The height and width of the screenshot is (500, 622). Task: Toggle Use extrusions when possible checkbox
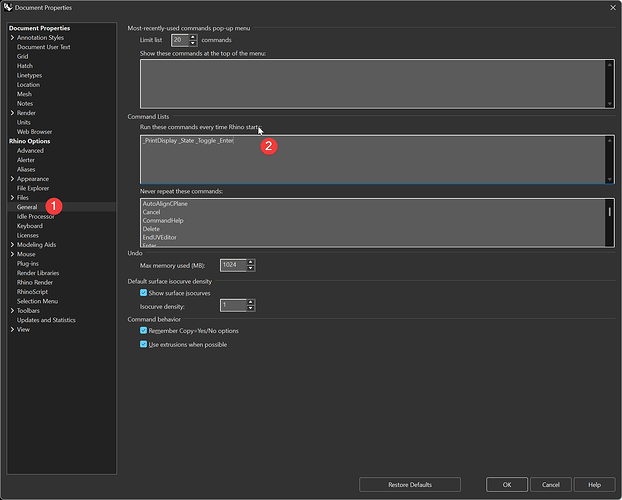pyautogui.click(x=144, y=344)
